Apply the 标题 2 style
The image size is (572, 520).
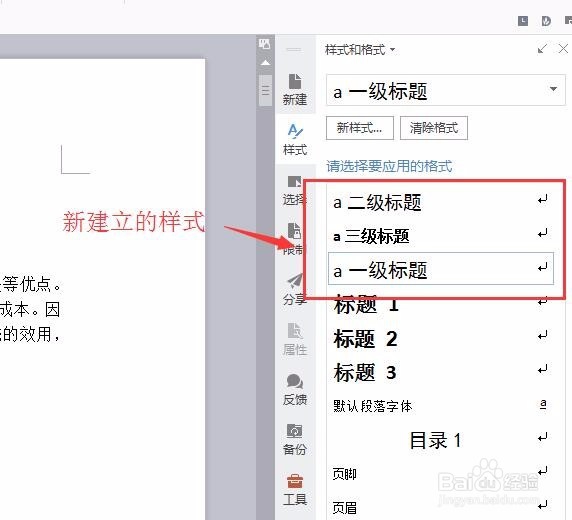click(441, 338)
